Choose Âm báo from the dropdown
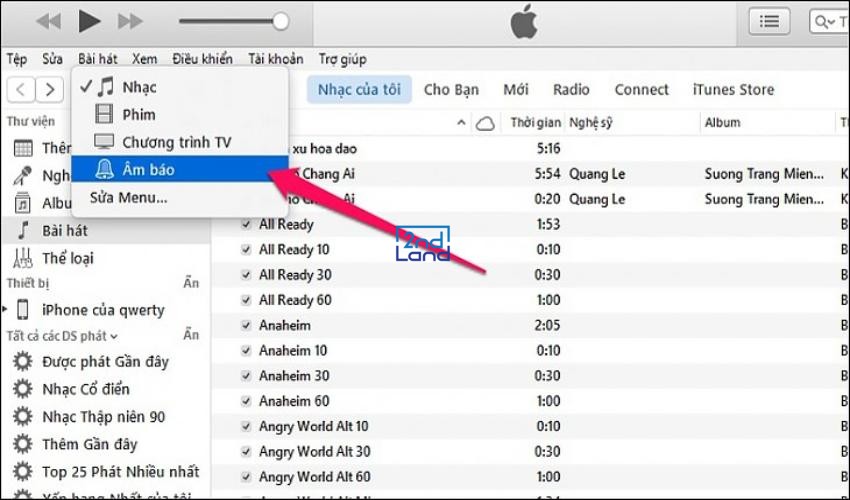This screenshot has width=850, height=500. pyautogui.click(x=179, y=169)
